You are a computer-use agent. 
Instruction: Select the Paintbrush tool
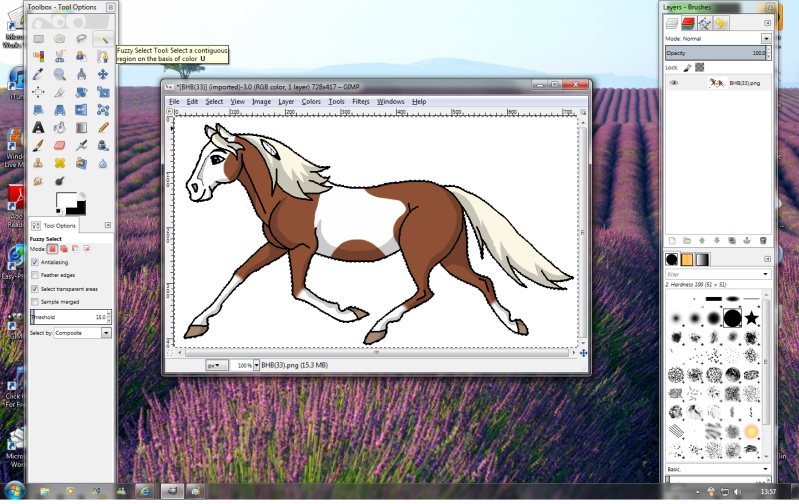pyautogui.click(x=38, y=146)
